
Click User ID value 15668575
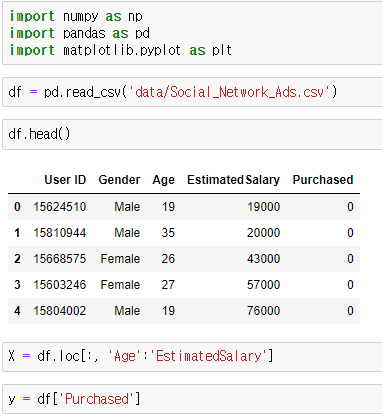[x=60, y=259]
